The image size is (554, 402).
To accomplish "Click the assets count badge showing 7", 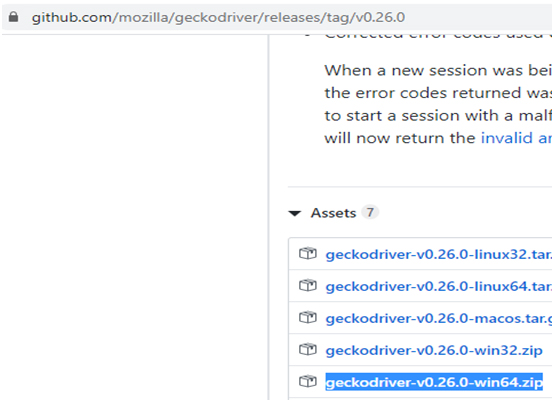I will coord(370,212).
